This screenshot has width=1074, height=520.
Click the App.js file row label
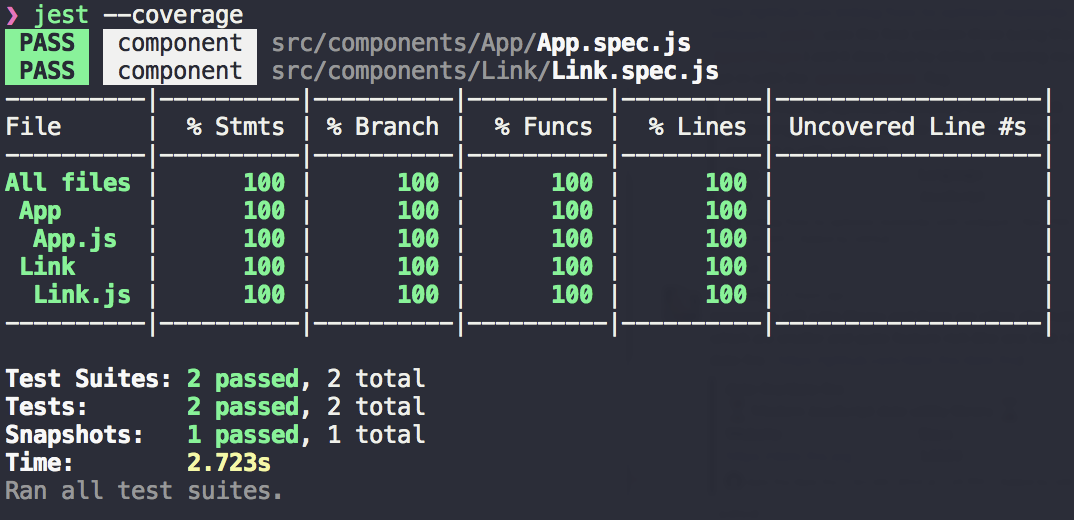[x=75, y=239]
